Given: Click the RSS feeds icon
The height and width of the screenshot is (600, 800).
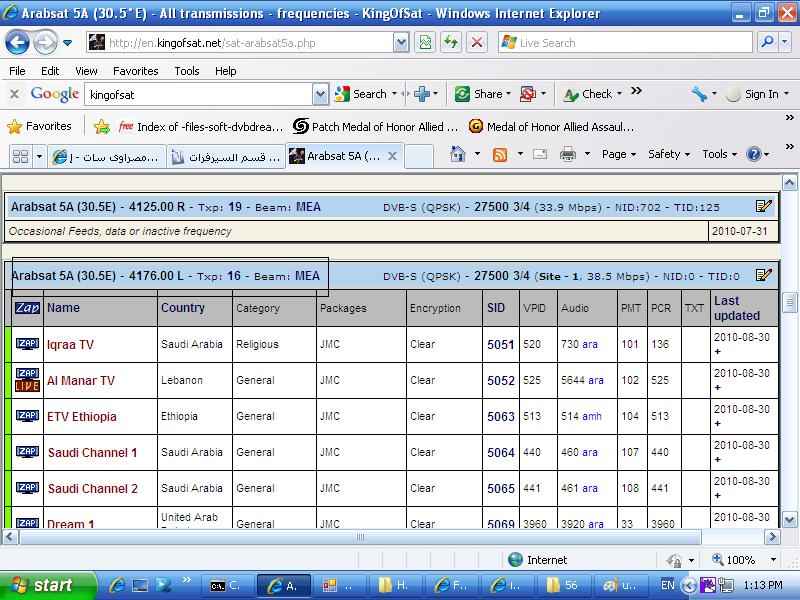Looking at the screenshot, I should tap(499, 155).
